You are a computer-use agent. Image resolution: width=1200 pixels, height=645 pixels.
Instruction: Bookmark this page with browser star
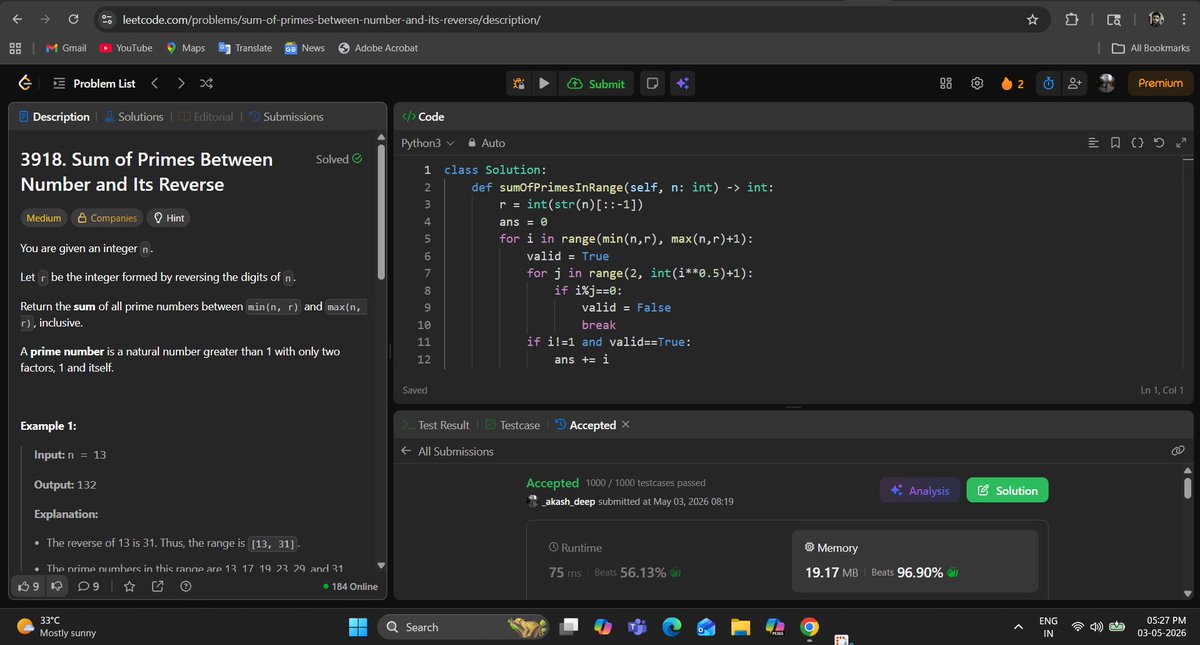(x=1032, y=19)
